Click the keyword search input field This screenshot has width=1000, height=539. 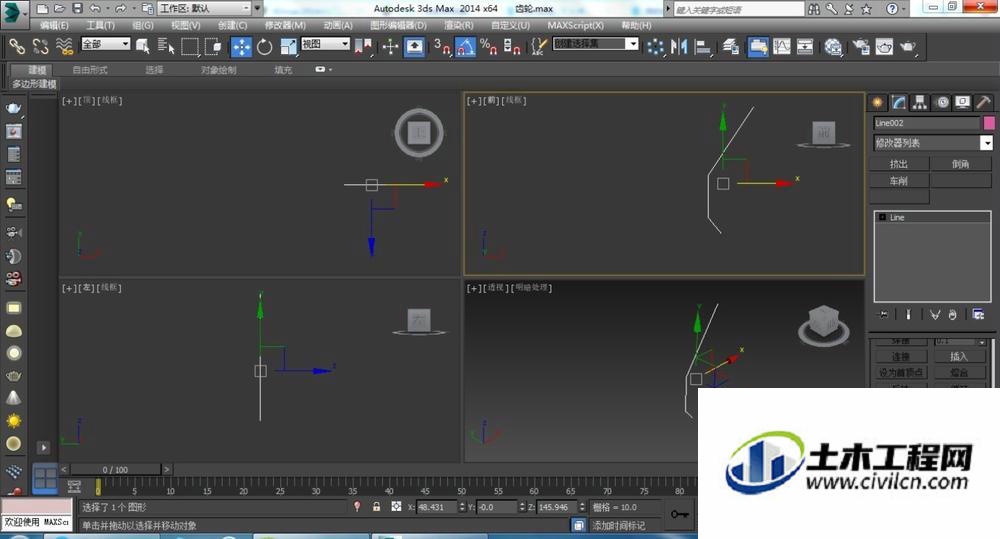click(x=739, y=9)
